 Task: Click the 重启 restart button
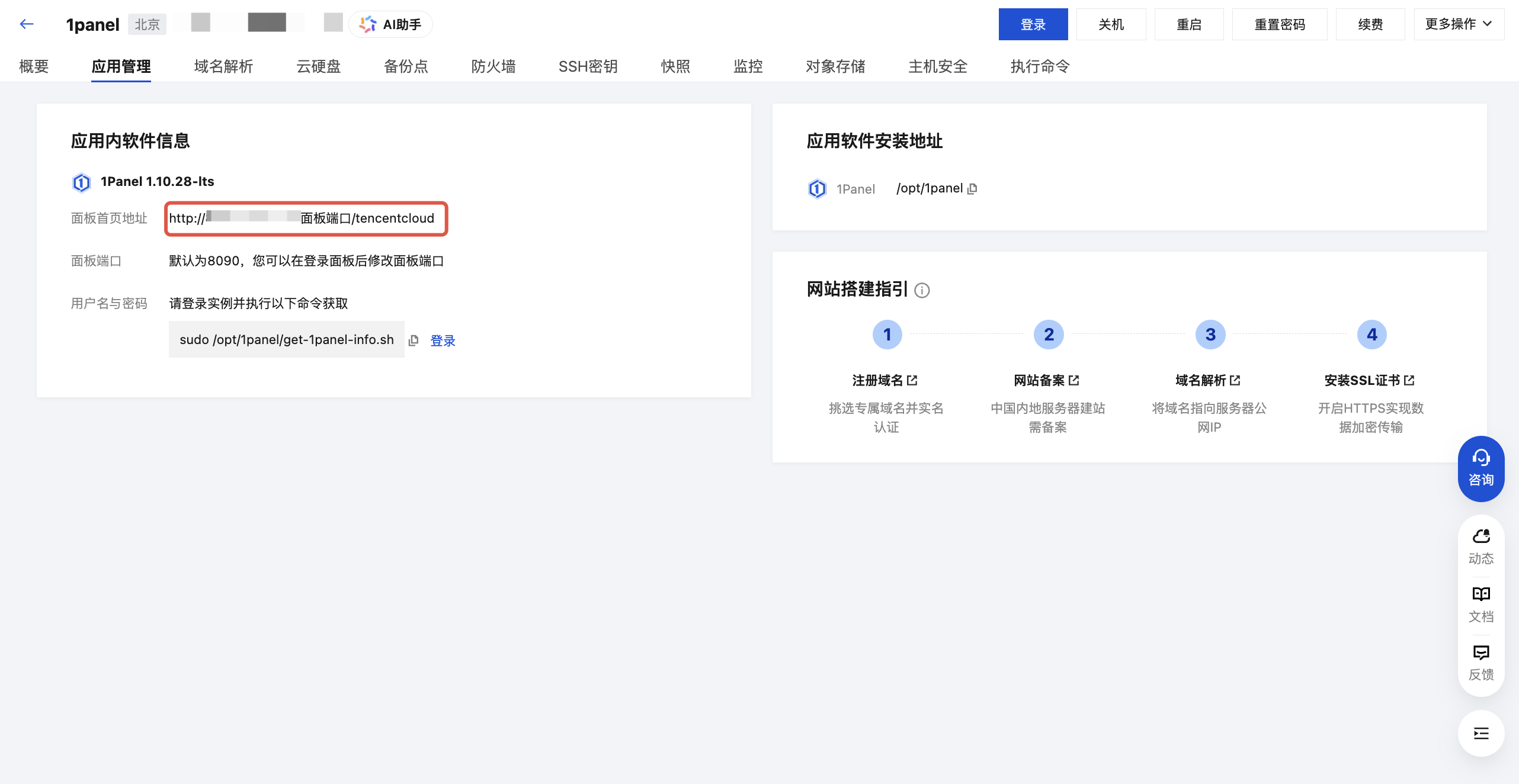(1189, 24)
